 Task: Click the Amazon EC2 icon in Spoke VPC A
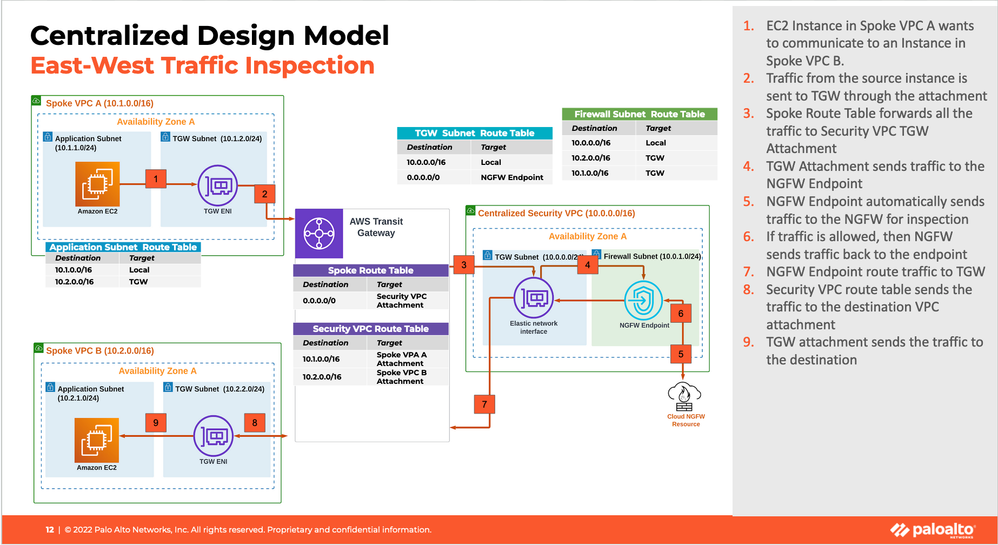coord(97,184)
